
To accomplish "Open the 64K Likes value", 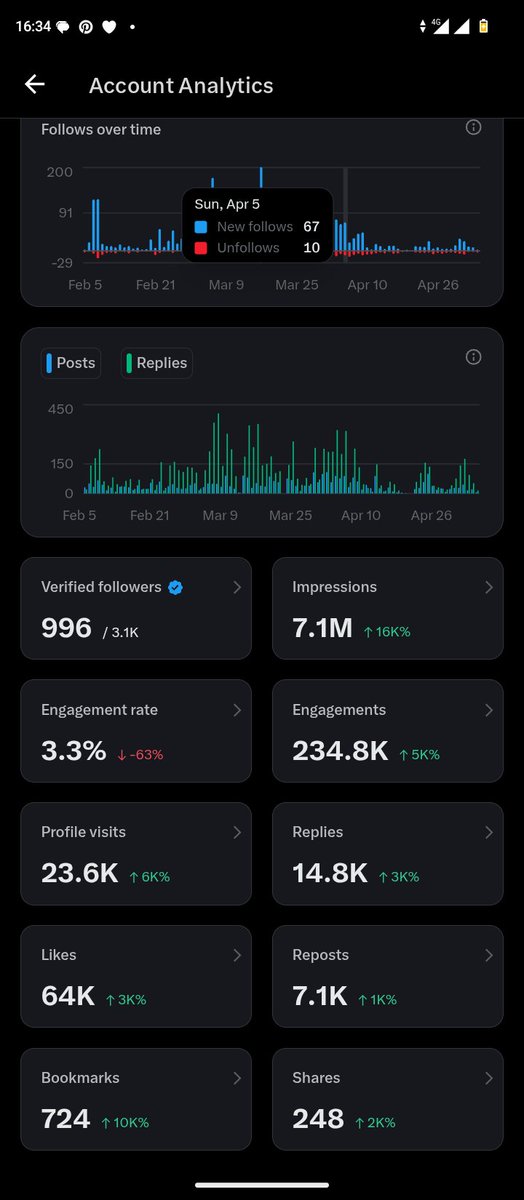I will point(68,996).
